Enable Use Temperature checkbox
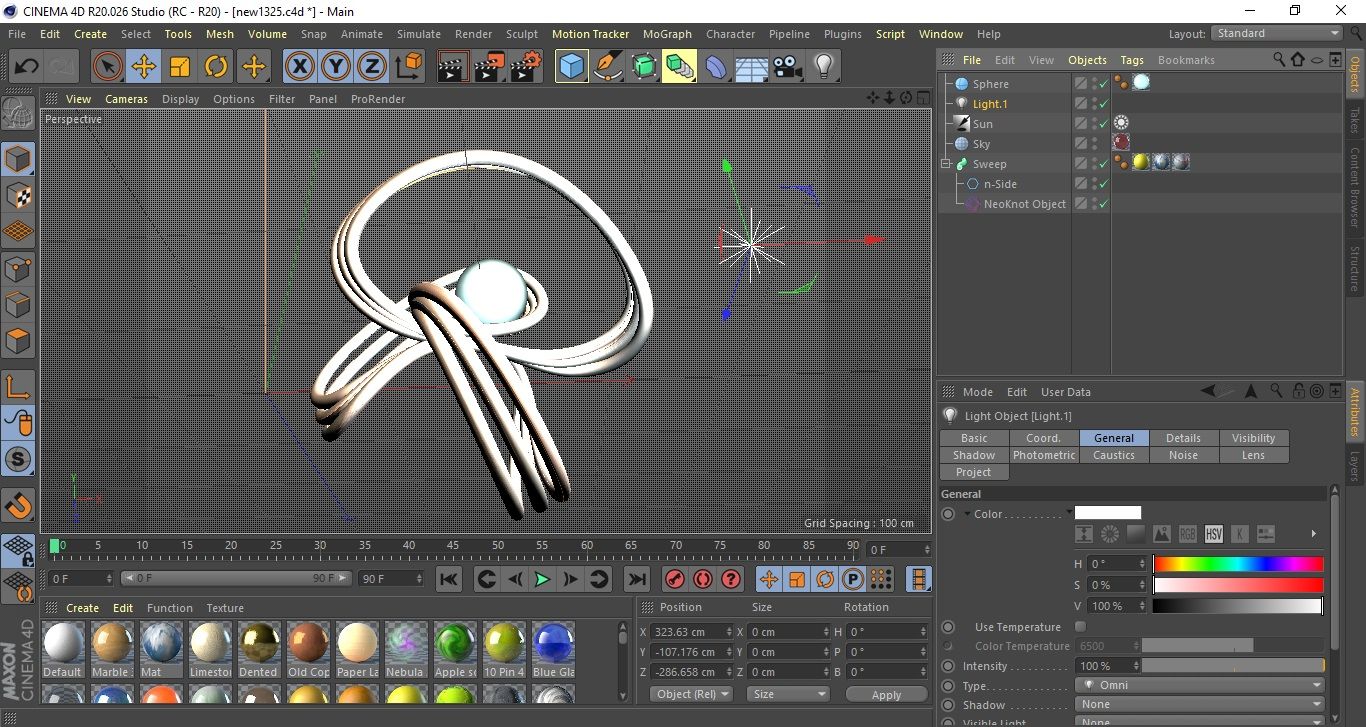Image resolution: width=1366 pixels, height=727 pixels. pos(1080,627)
